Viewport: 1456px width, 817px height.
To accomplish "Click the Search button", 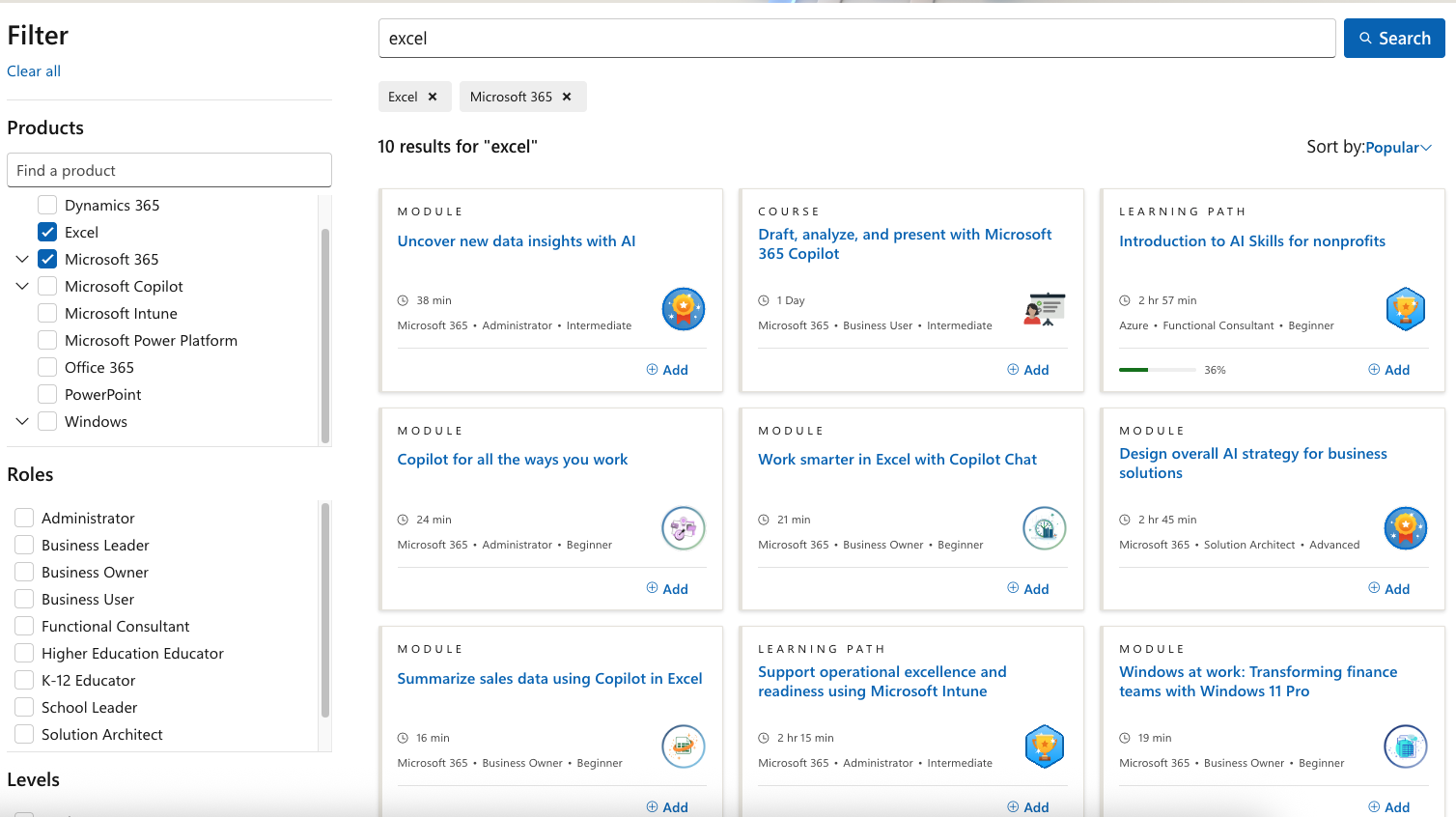I will click(x=1394, y=39).
